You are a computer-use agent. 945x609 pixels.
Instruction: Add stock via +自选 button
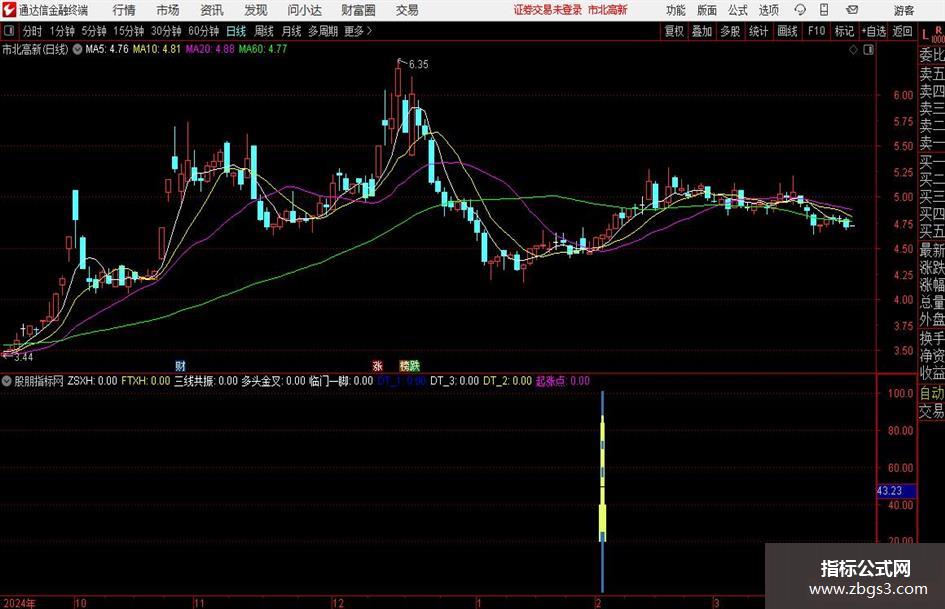point(874,31)
